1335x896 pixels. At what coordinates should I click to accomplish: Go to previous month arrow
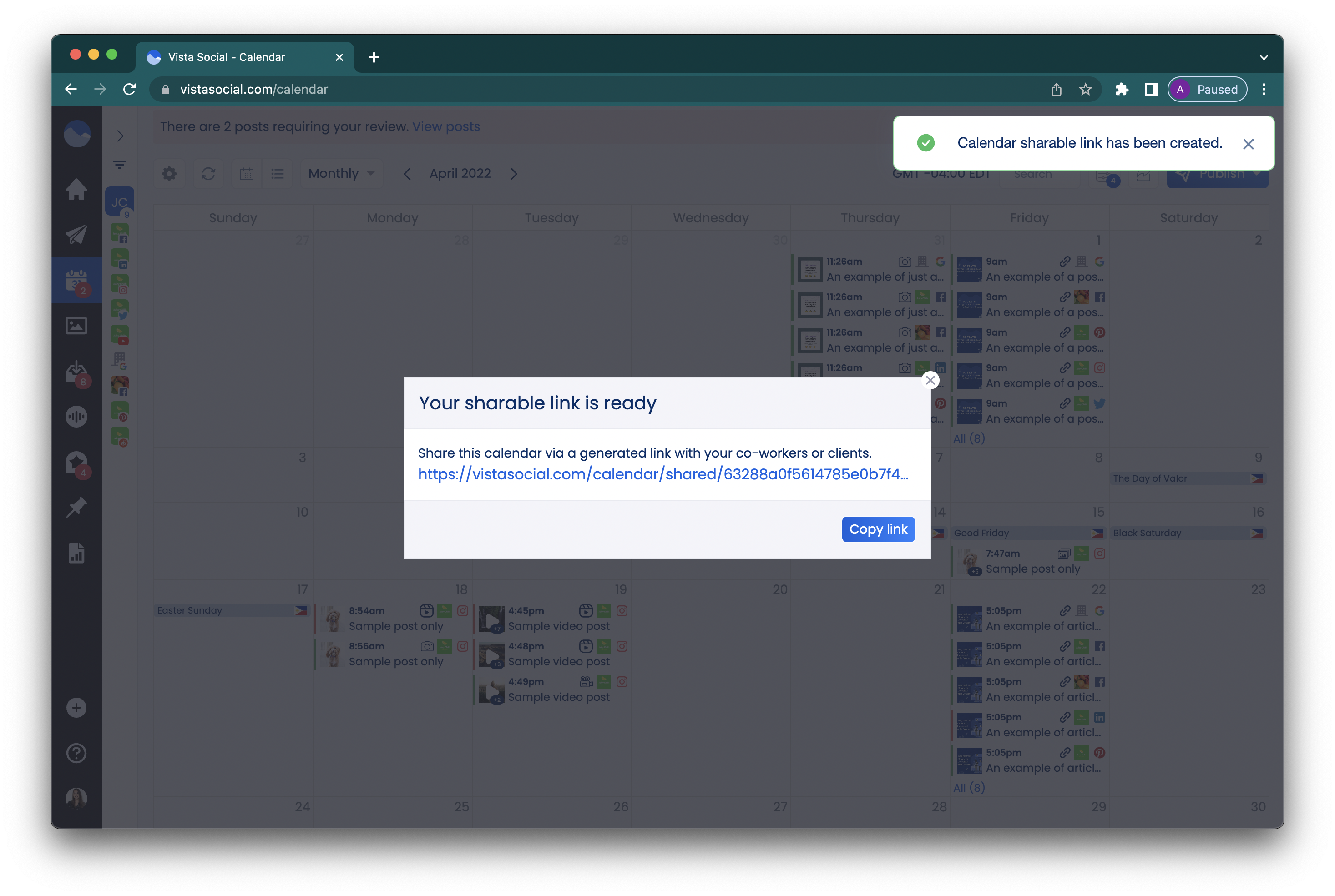click(x=407, y=174)
